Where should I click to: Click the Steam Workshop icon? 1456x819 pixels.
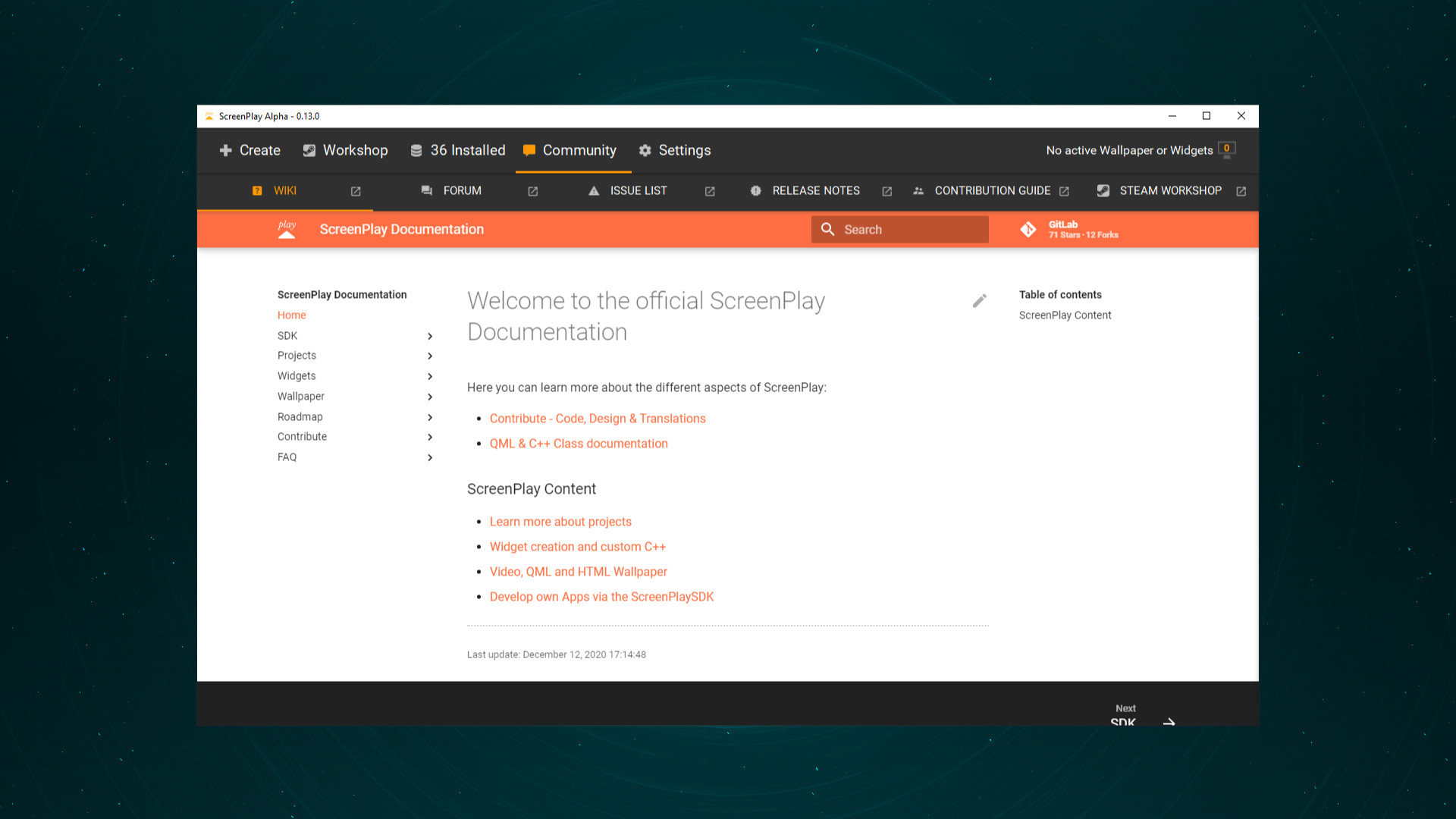(x=1103, y=191)
